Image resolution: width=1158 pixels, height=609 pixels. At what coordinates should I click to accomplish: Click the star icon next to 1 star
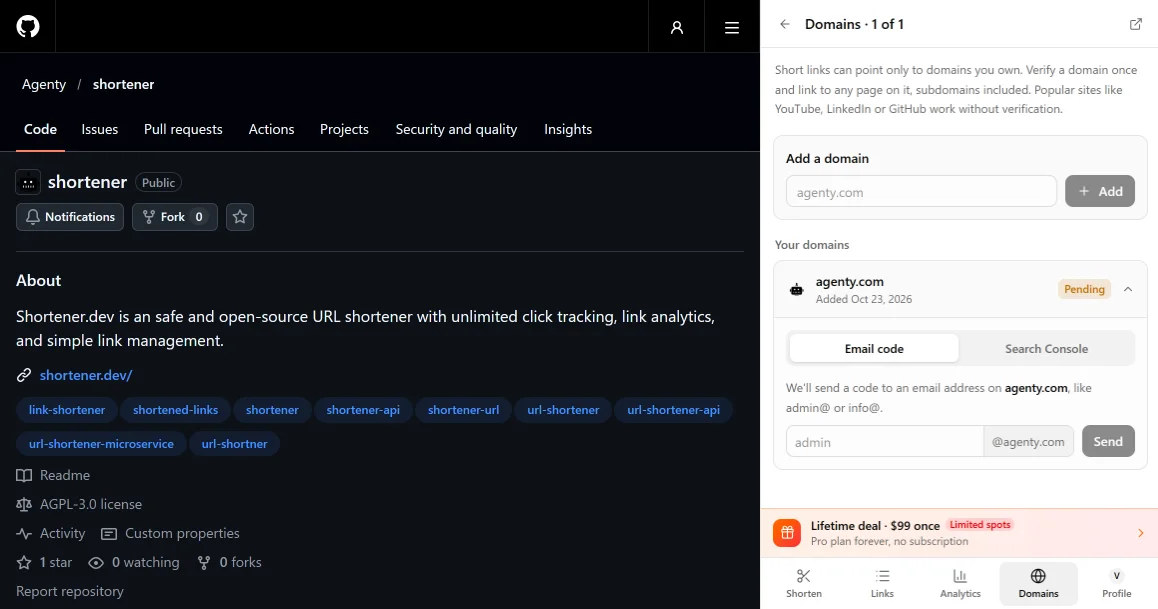(x=24, y=562)
